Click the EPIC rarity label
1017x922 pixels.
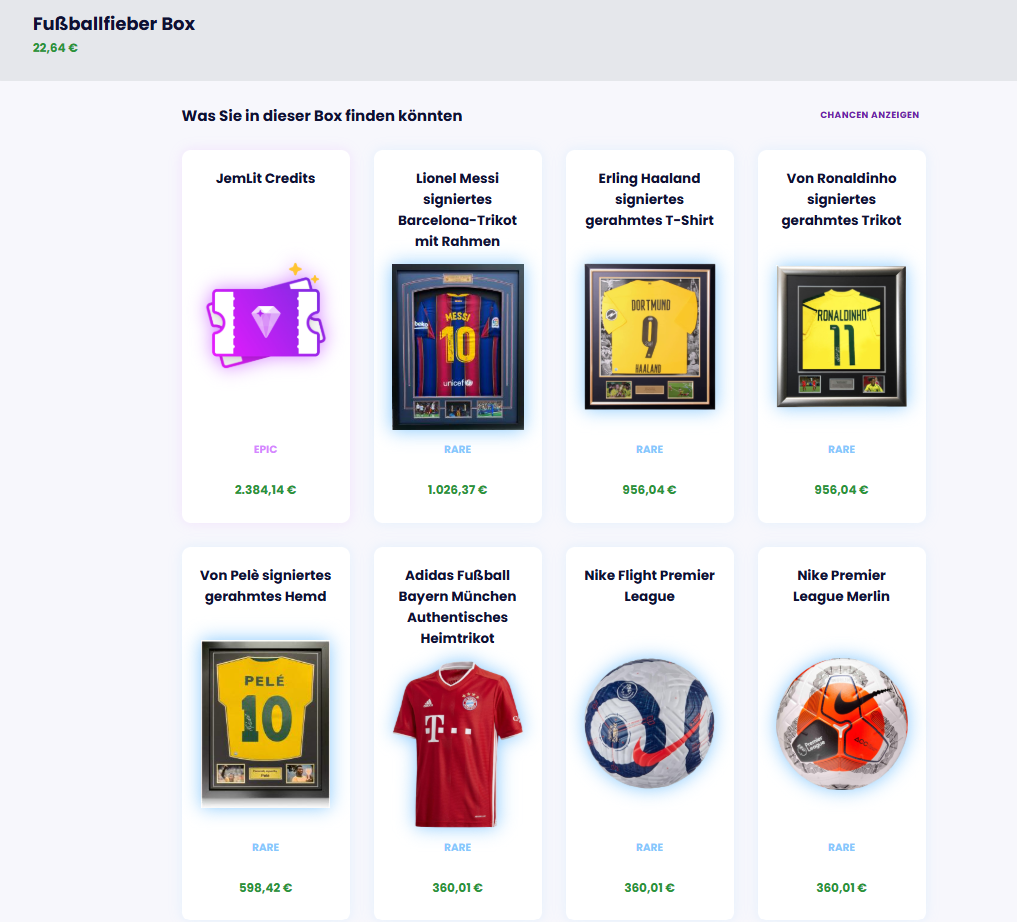pyautogui.click(x=265, y=449)
